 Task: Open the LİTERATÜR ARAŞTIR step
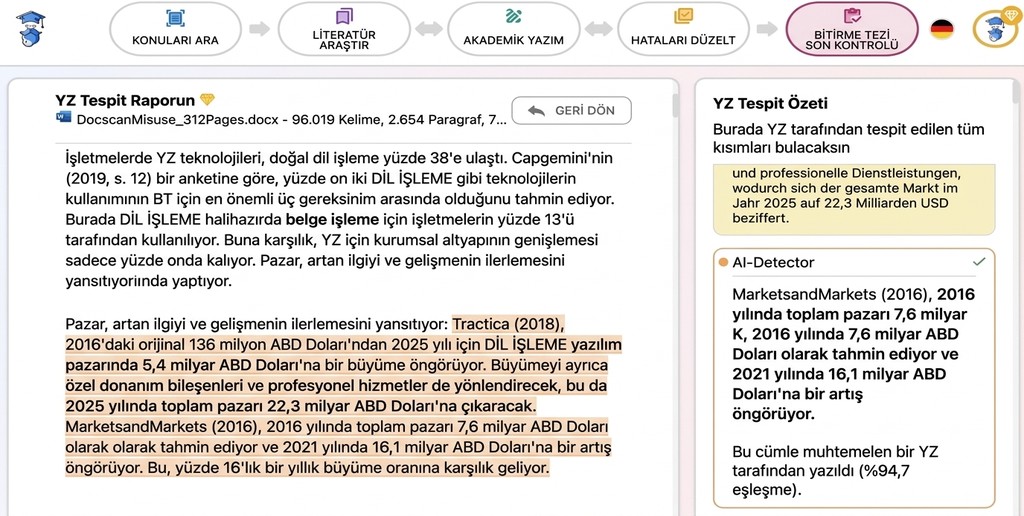pyautogui.click(x=344, y=29)
